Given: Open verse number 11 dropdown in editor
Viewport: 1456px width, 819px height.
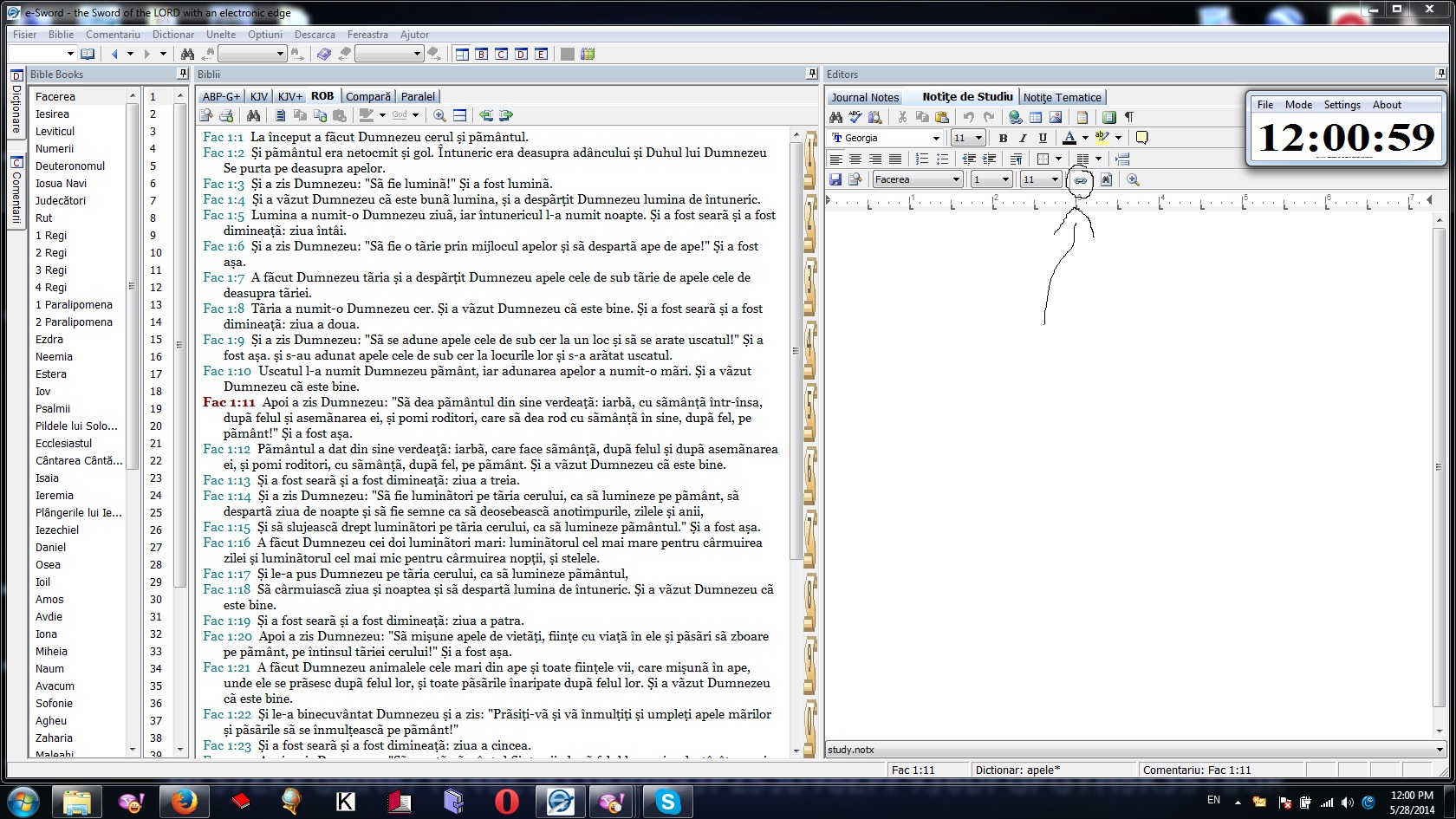Looking at the screenshot, I should (1055, 179).
